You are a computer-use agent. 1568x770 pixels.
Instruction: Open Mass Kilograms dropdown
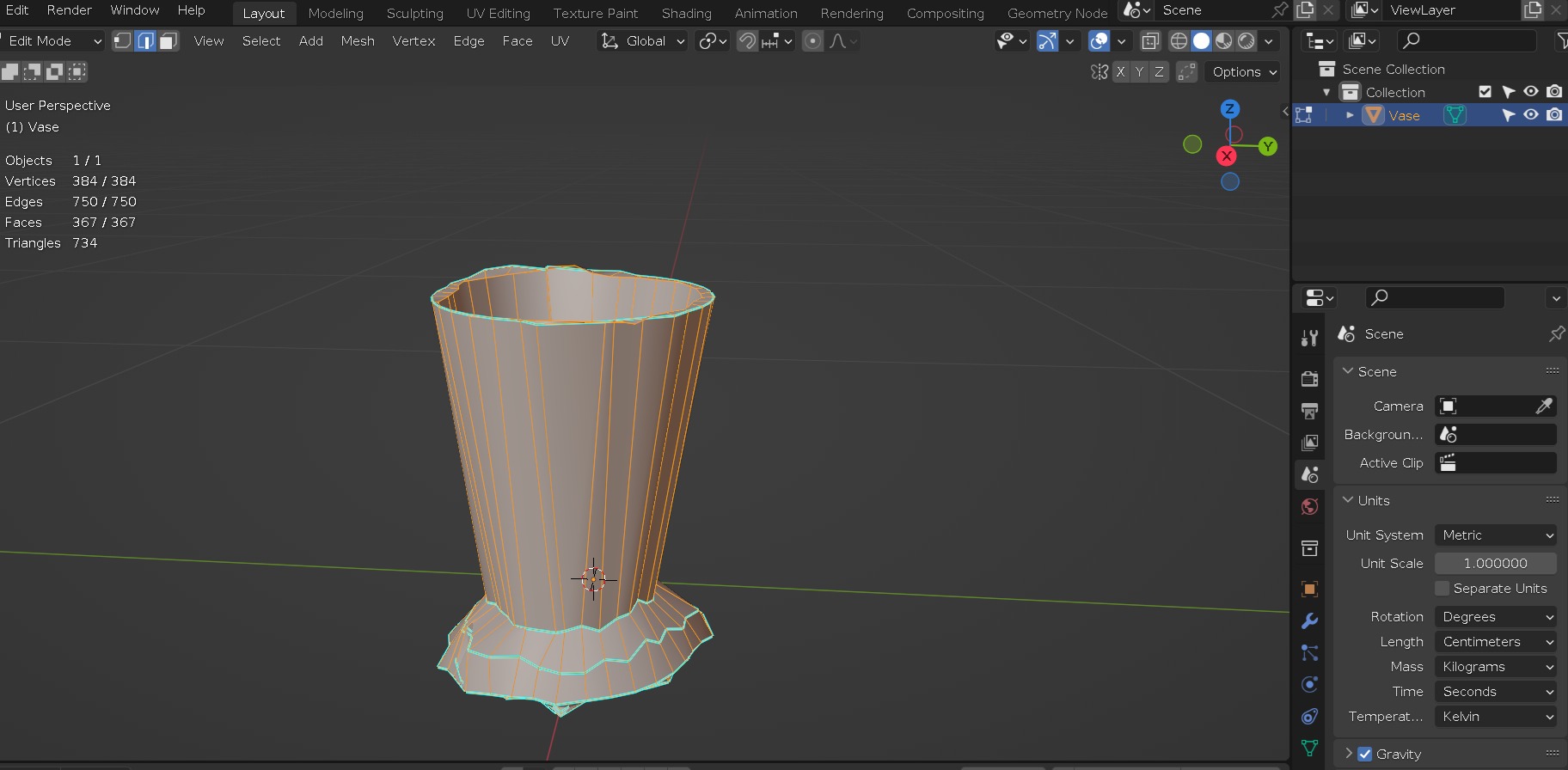(x=1496, y=666)
